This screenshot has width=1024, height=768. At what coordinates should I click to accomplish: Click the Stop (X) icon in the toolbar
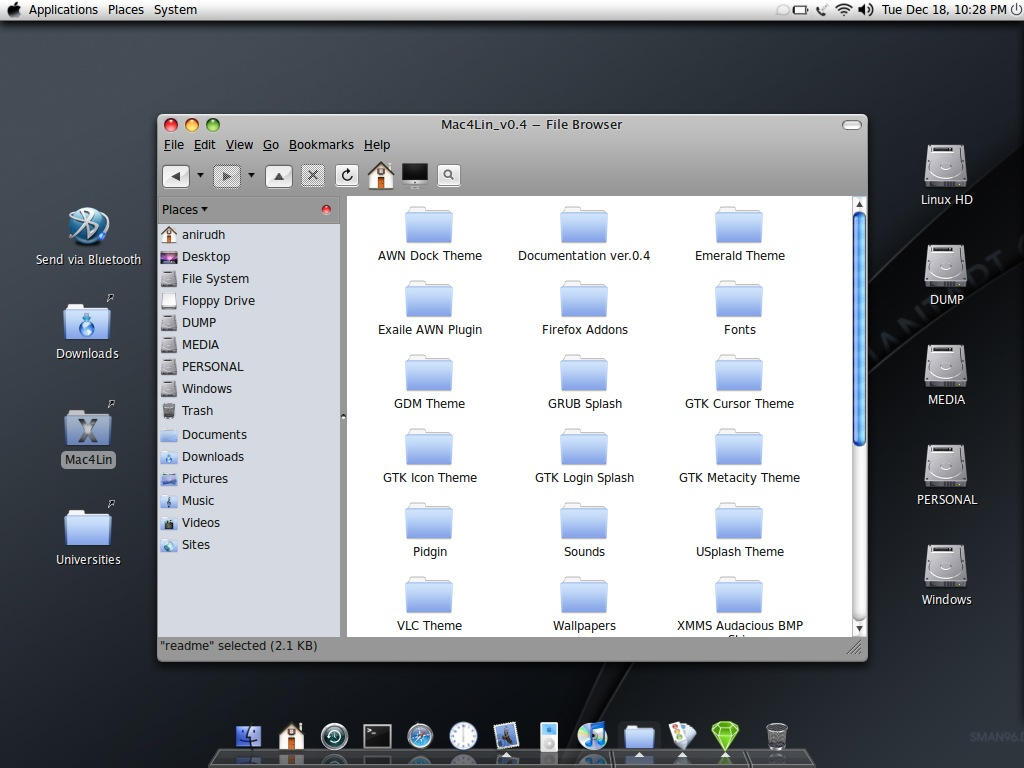pyautogui.click(x=313, y=175)
